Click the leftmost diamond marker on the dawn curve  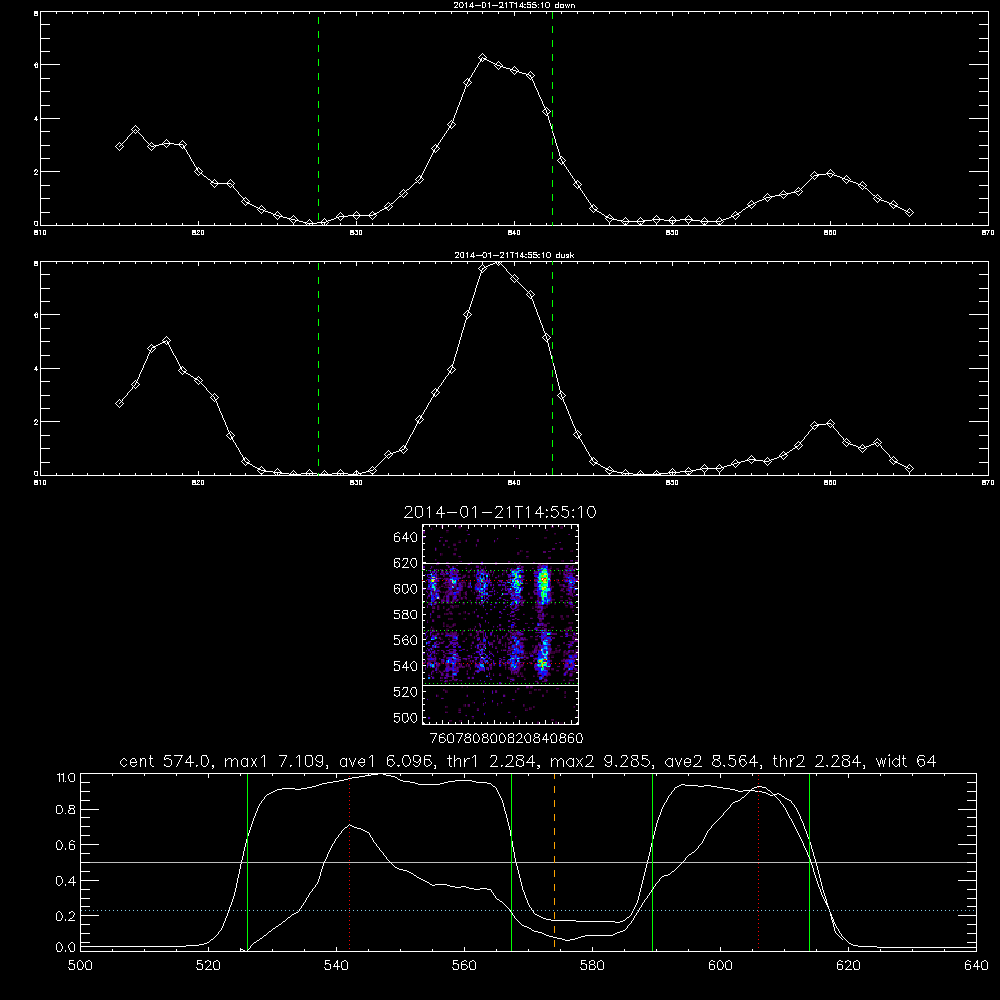pyautogui.click(x=119, y=146)
